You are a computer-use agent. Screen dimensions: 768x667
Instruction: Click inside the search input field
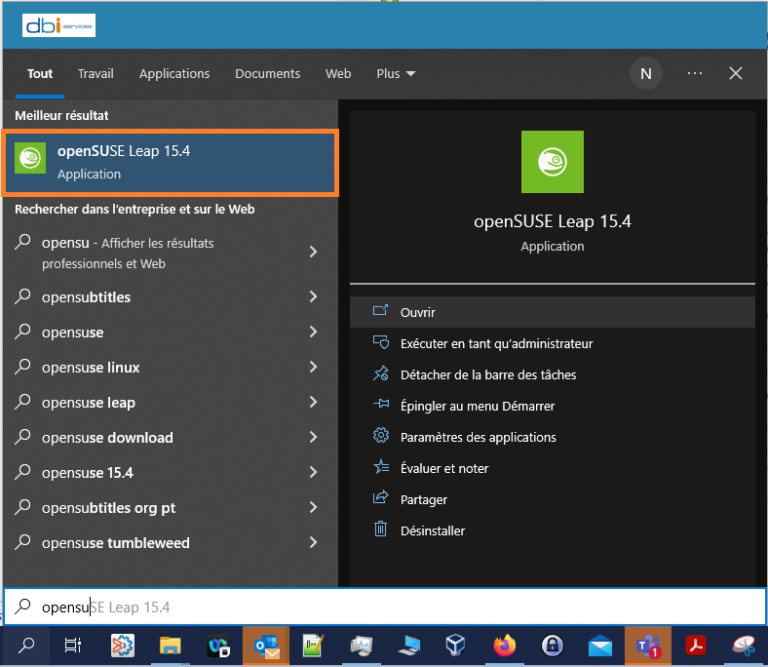(x=384, y=607)
